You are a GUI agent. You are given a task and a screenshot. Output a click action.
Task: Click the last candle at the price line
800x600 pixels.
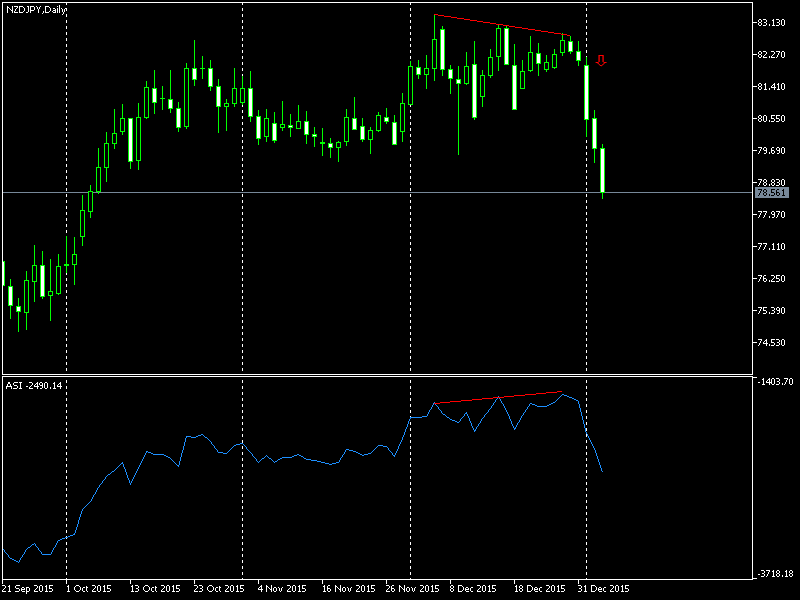click(x=603, y=170)
